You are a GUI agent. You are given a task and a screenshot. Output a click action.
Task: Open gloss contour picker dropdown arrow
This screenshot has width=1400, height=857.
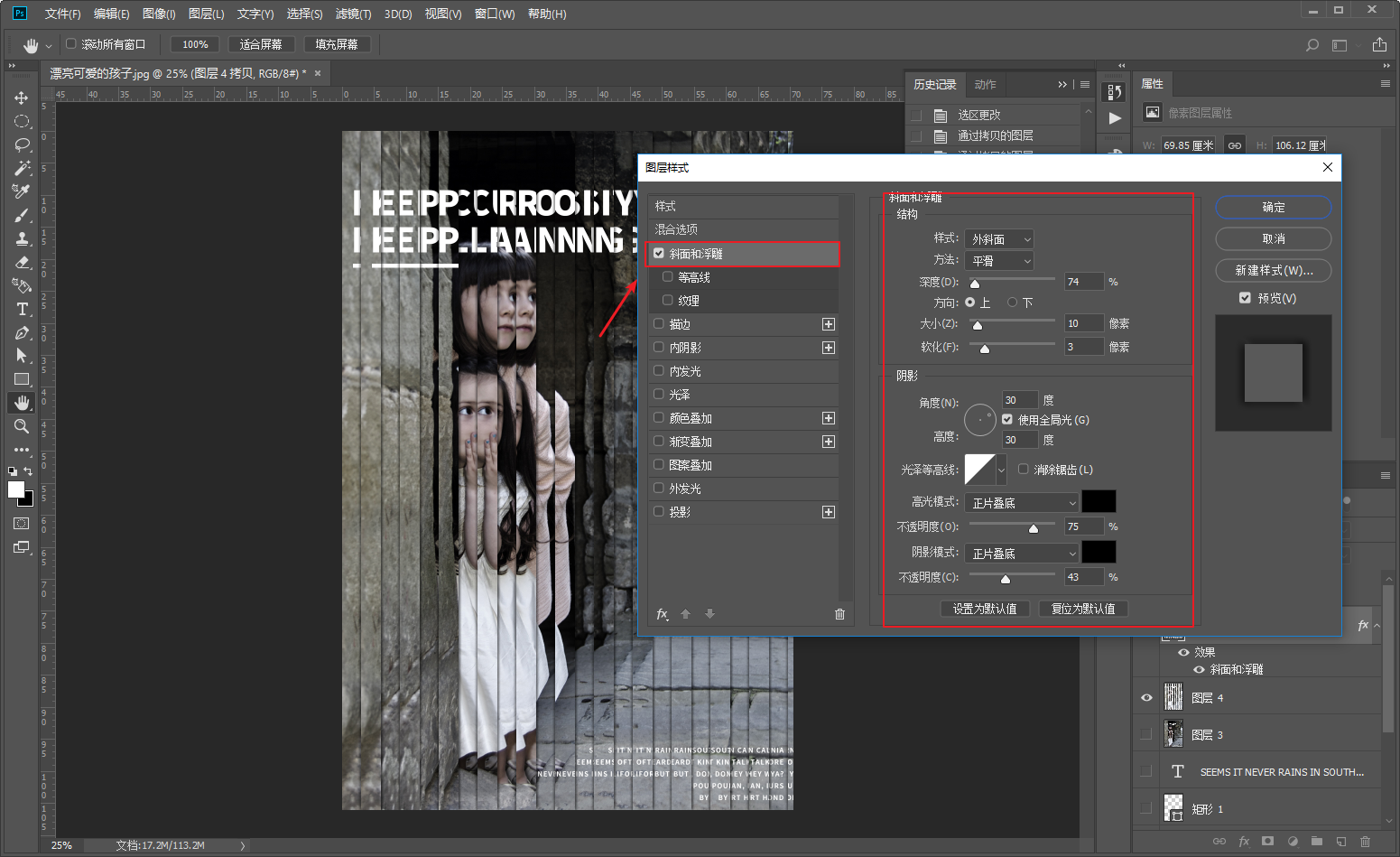(1001, 470)
